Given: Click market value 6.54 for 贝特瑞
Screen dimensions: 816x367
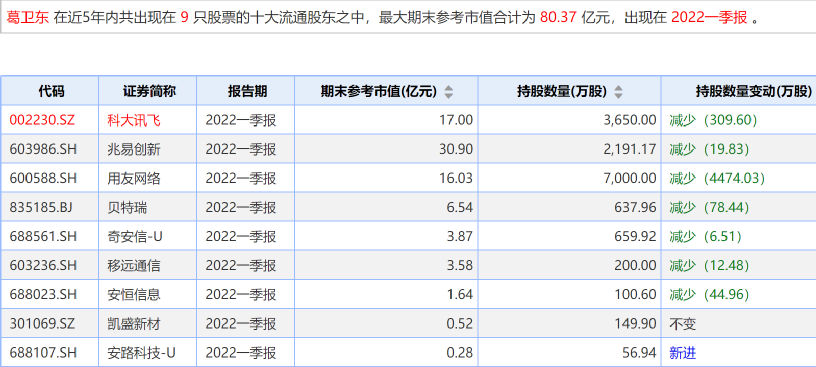Looking at the screenshot, I should click(460, 208).
